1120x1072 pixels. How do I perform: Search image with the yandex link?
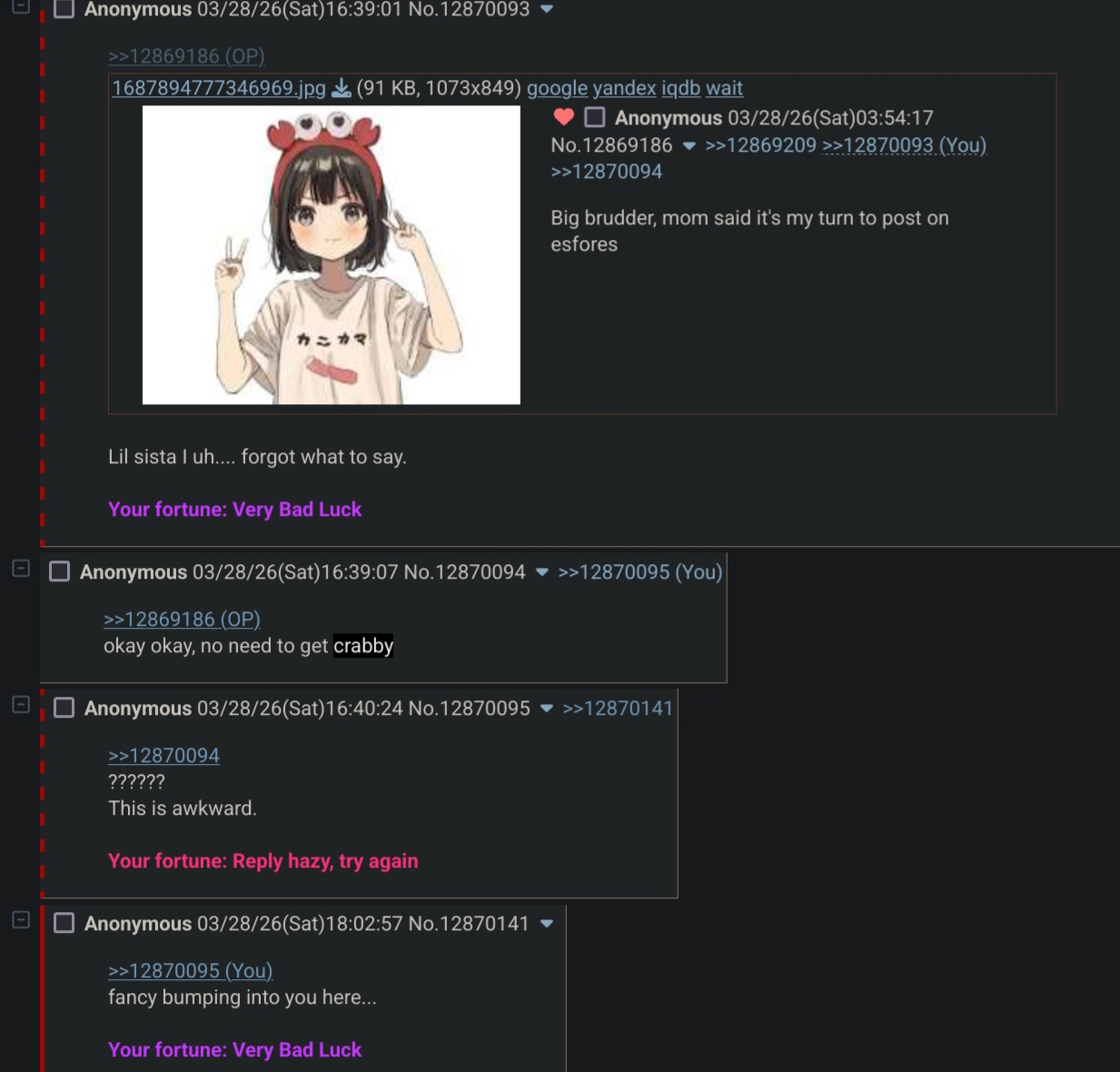tap(624, 88)
